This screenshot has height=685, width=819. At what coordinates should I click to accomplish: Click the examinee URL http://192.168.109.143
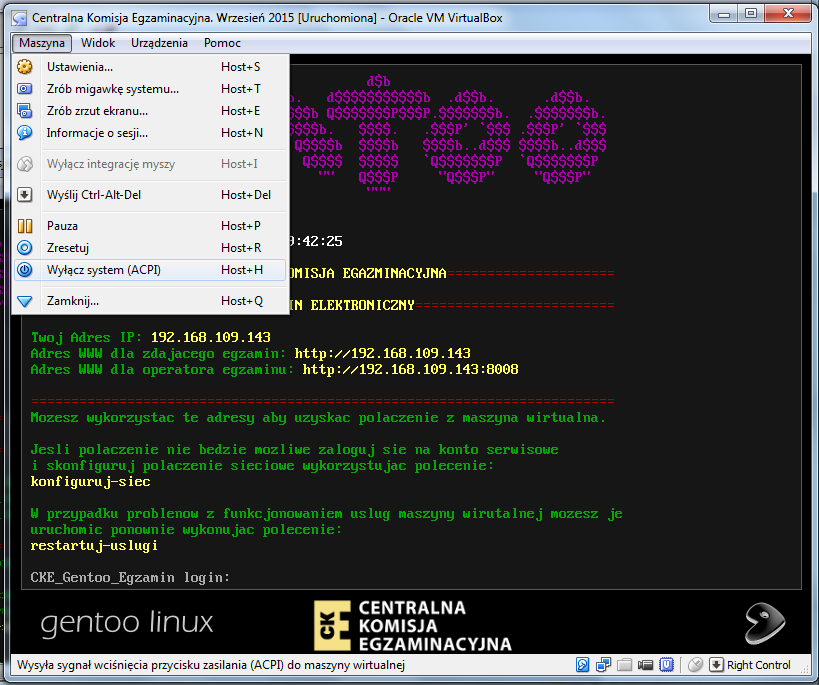click(383, 353)
